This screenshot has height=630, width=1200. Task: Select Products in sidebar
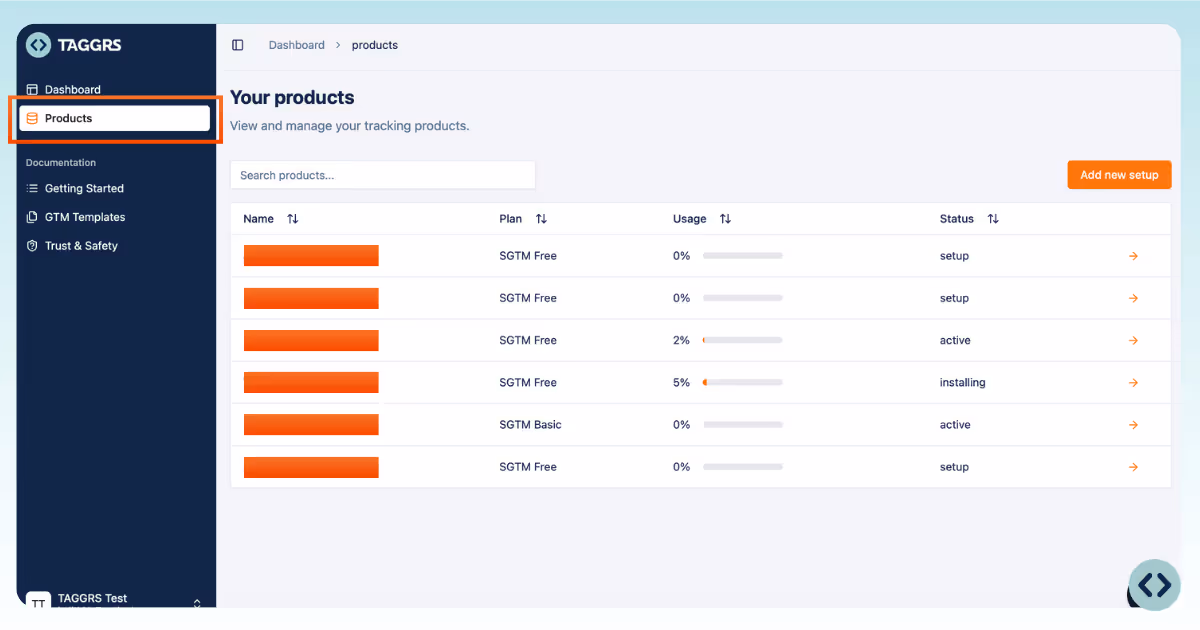pyautogui.click(x=115, y=118)
